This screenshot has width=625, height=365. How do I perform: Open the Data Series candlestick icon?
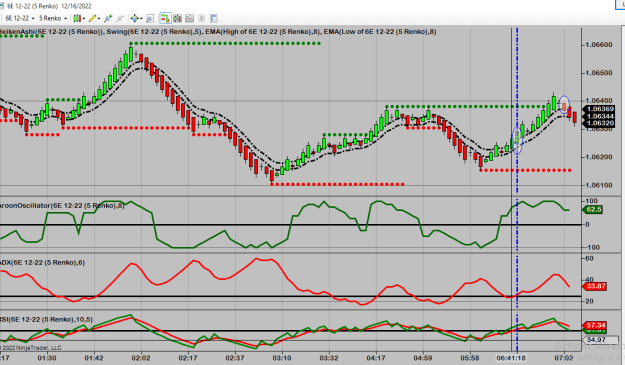(177, 18)
